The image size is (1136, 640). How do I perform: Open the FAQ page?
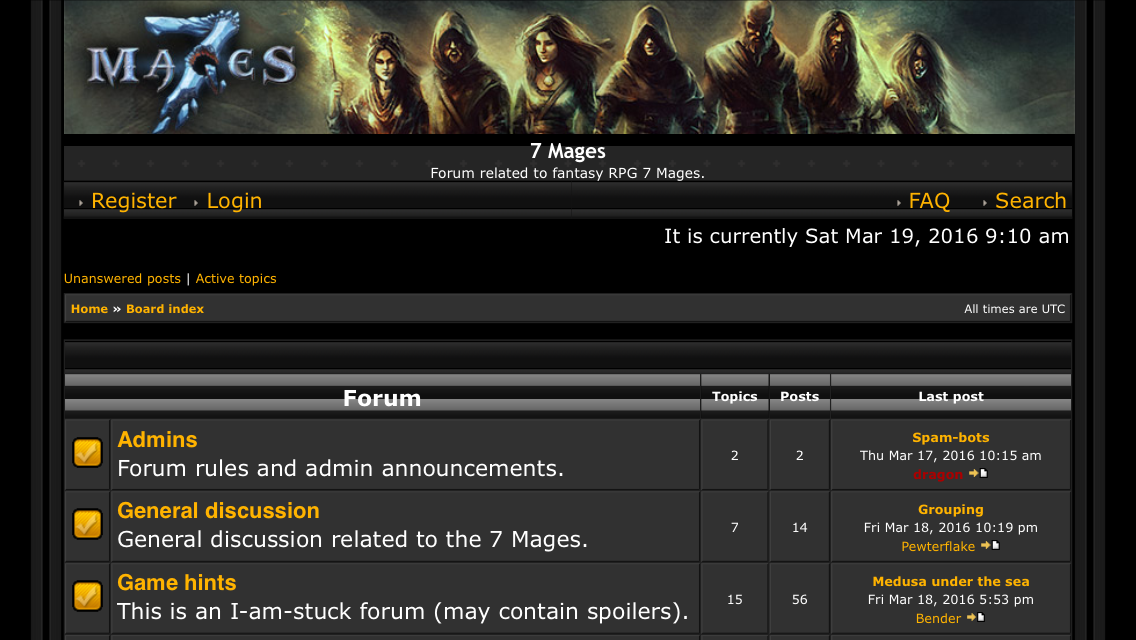[929, 201]
